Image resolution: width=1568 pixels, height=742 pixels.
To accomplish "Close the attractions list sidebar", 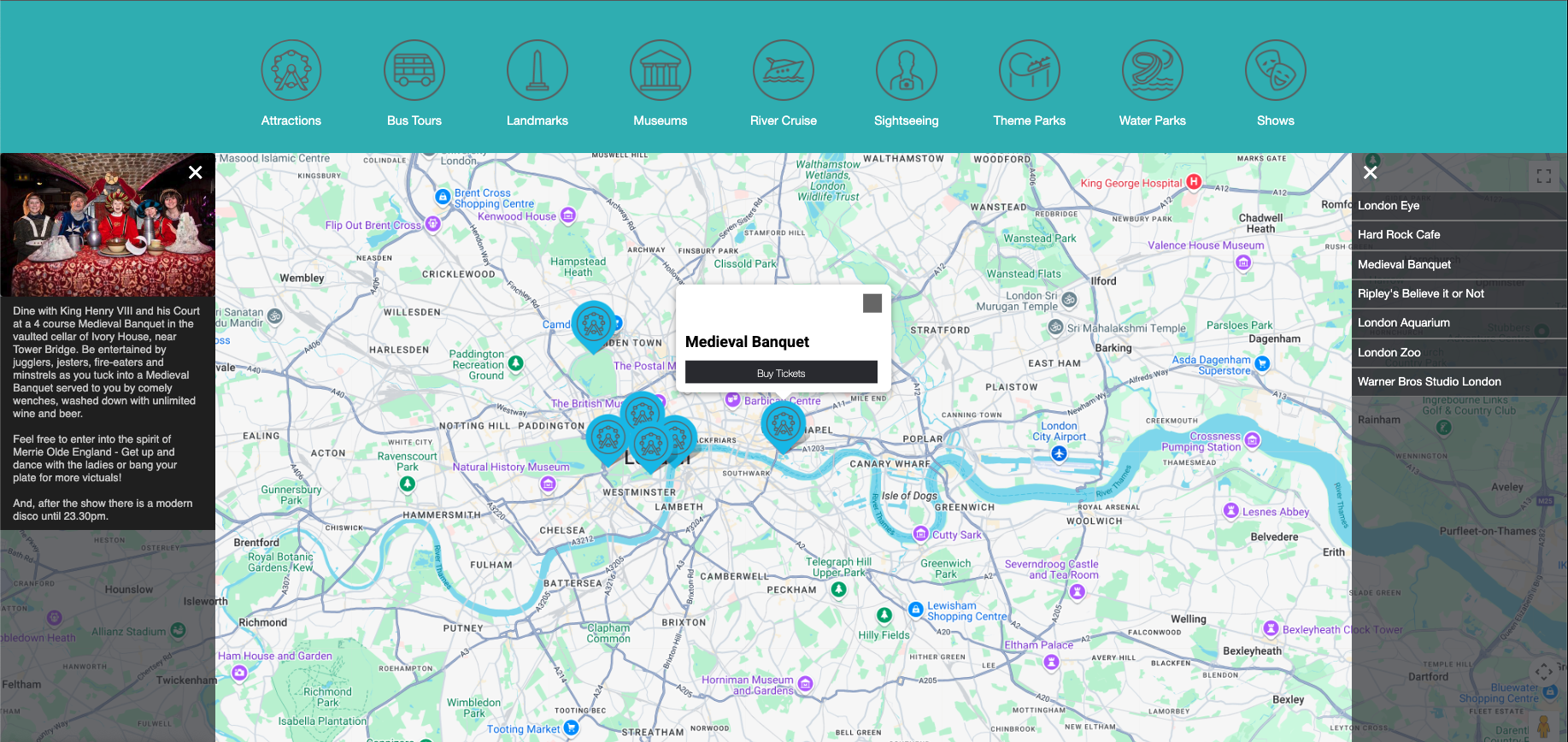I will (x=1371, y=173).
